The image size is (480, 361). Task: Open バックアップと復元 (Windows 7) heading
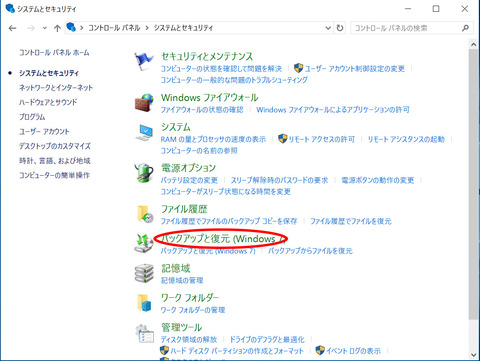point(223,239)
